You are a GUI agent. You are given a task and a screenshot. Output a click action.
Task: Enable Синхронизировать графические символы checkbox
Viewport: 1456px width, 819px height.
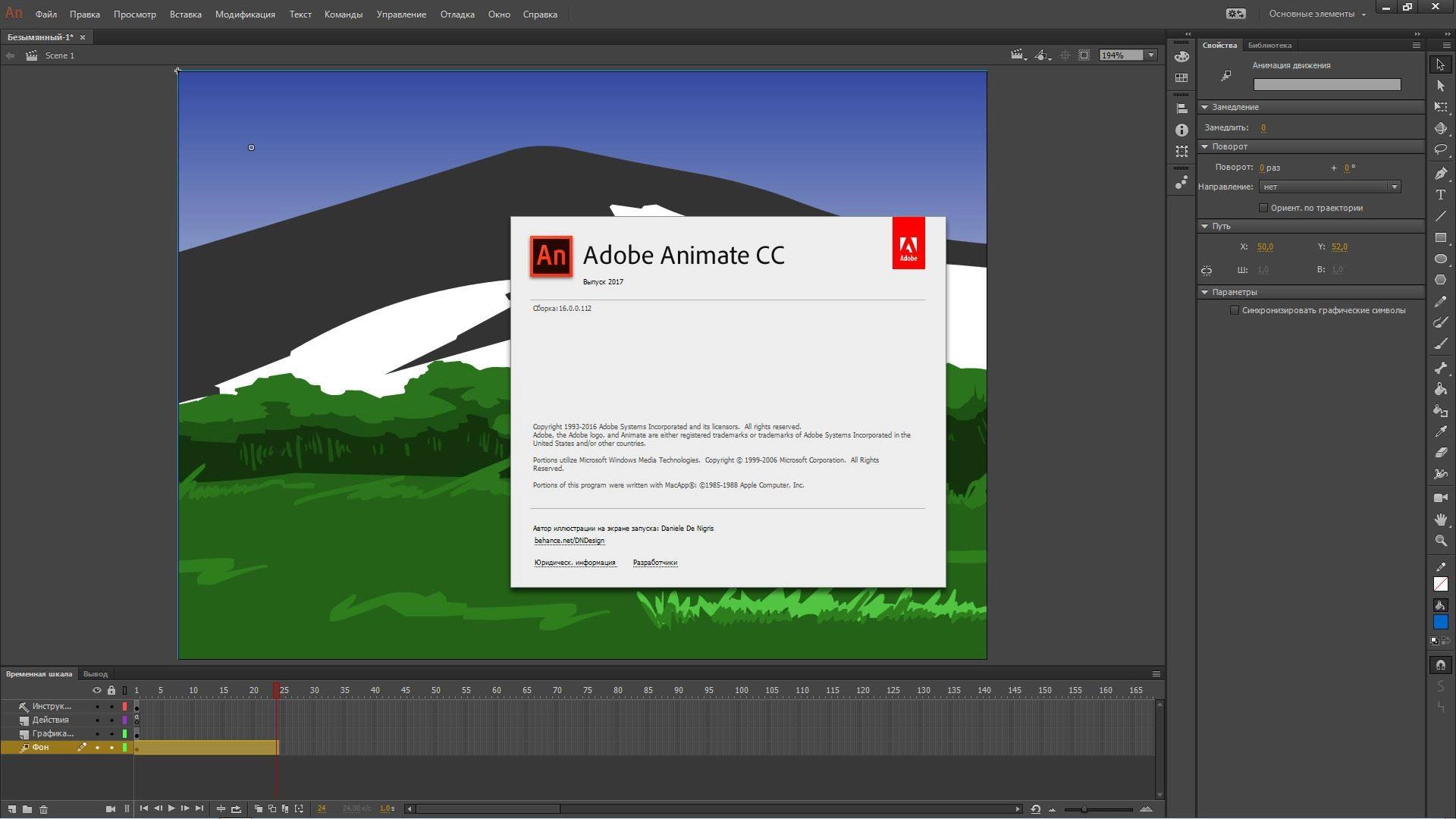tap(1235, 310)
